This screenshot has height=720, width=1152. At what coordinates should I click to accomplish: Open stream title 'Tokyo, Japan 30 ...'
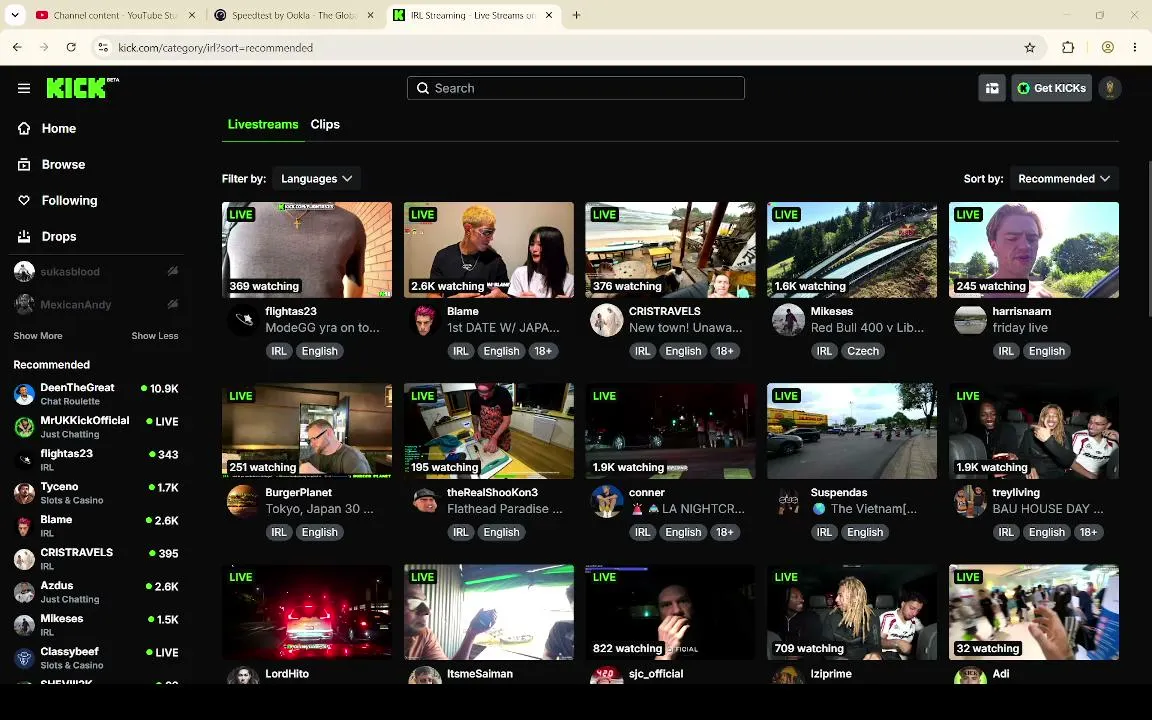point(320,508)
